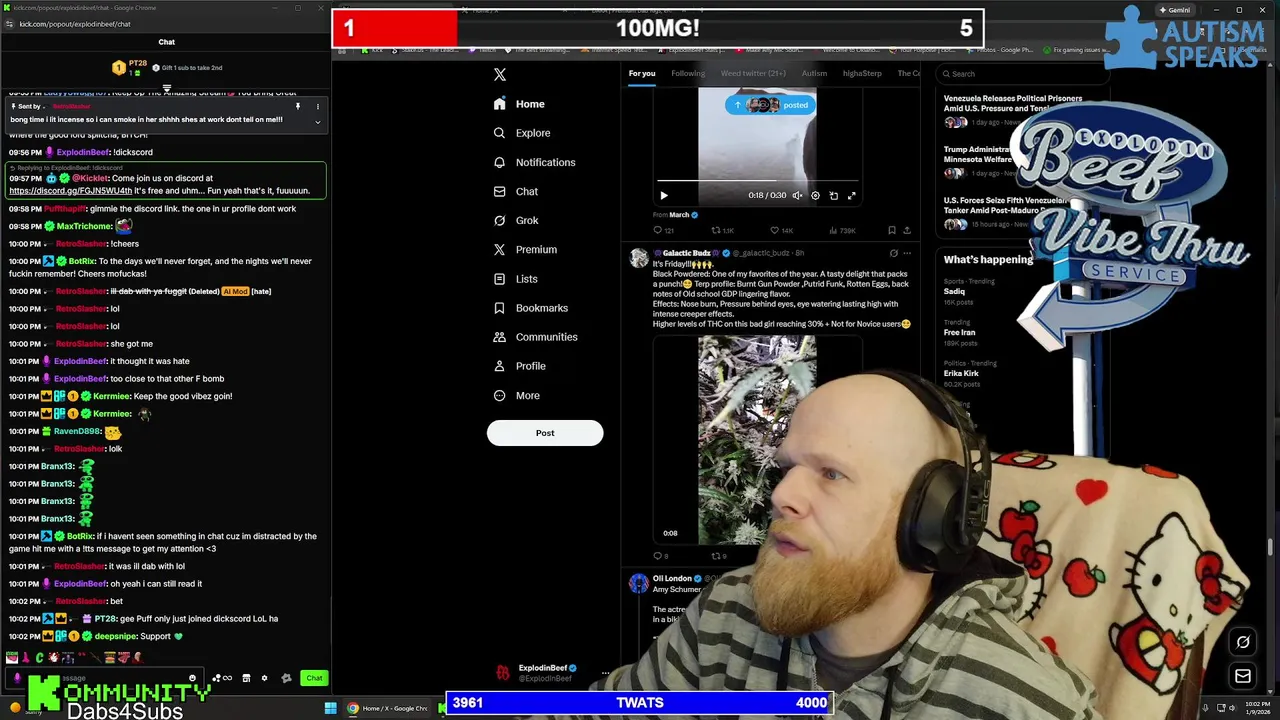1280x720 pixels.
Task: Click the blue 'posted' new posts pill
Action: [771, 105]
